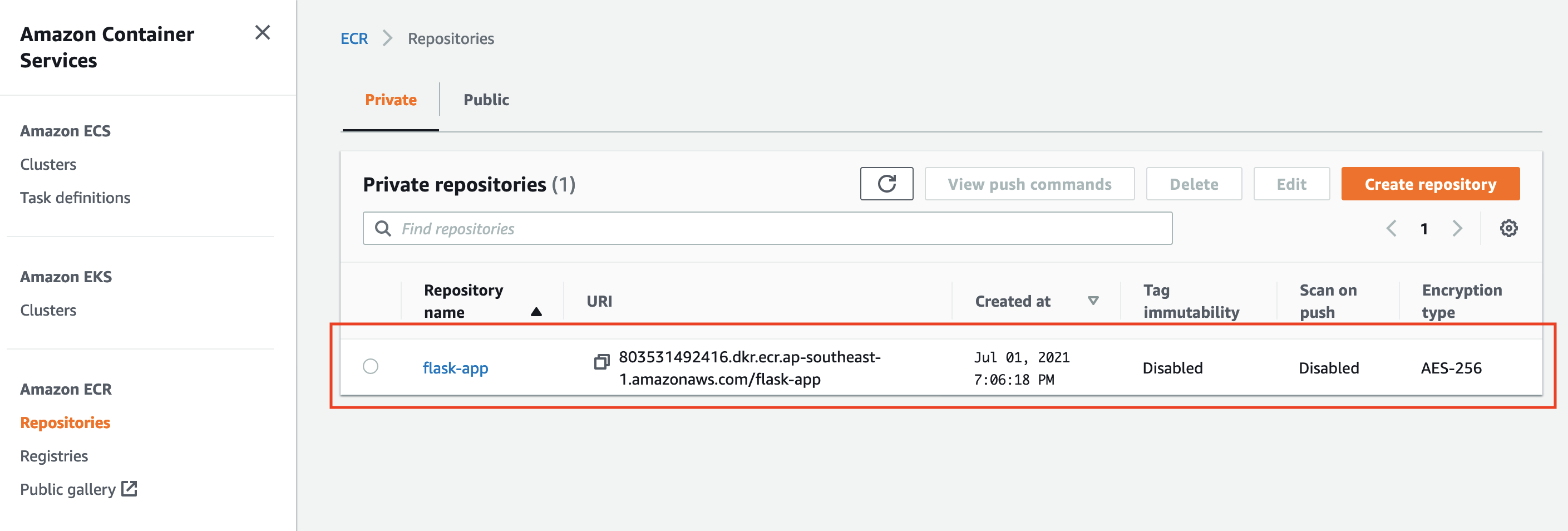Viewport: 1568px width, 531px height.
Task: Click the Jul 01, 2021 created date
Action: click(x=1022, y=368)
